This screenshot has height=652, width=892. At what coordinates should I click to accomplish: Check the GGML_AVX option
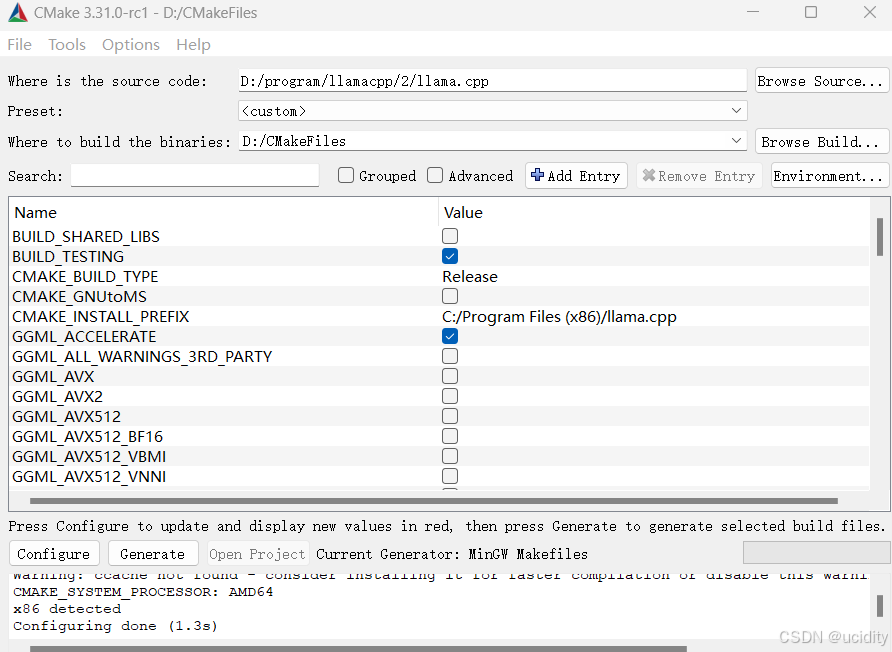pyautogui.click(x=450, y=376)
